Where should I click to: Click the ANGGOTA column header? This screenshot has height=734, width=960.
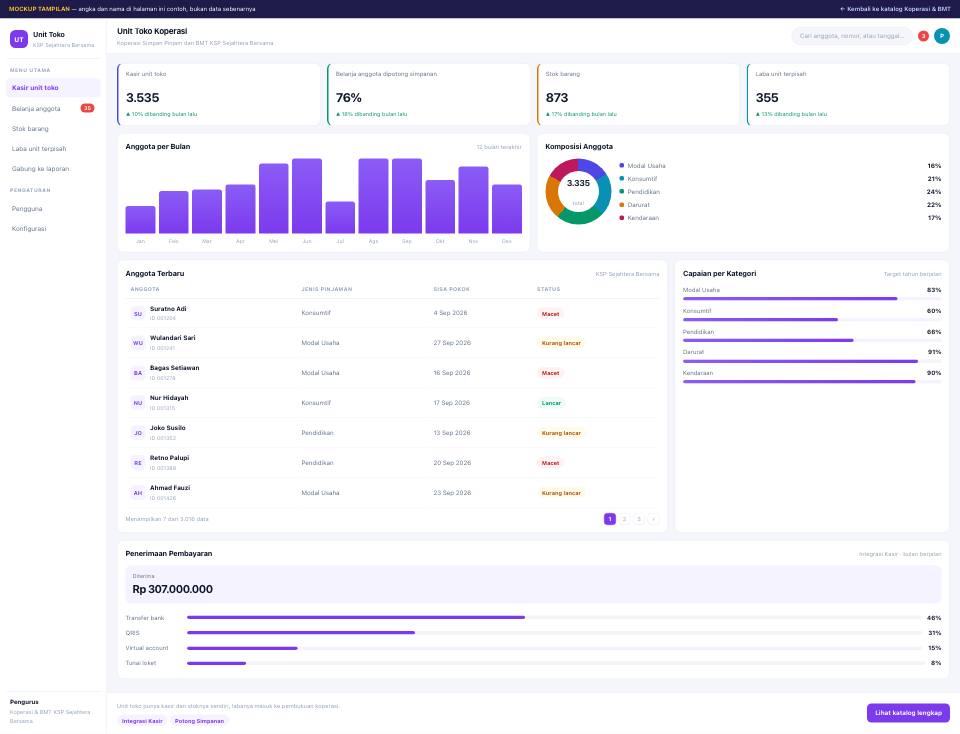pos(145,289)
